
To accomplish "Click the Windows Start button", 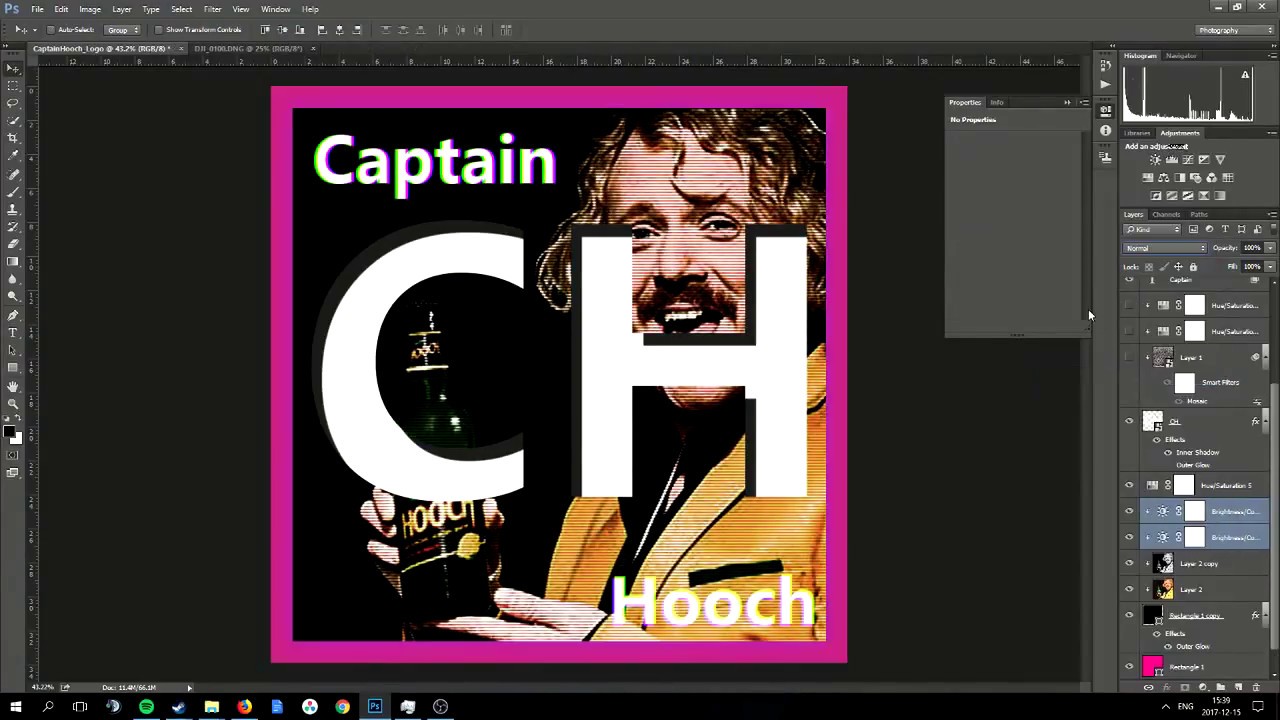I will coord(15,707).
